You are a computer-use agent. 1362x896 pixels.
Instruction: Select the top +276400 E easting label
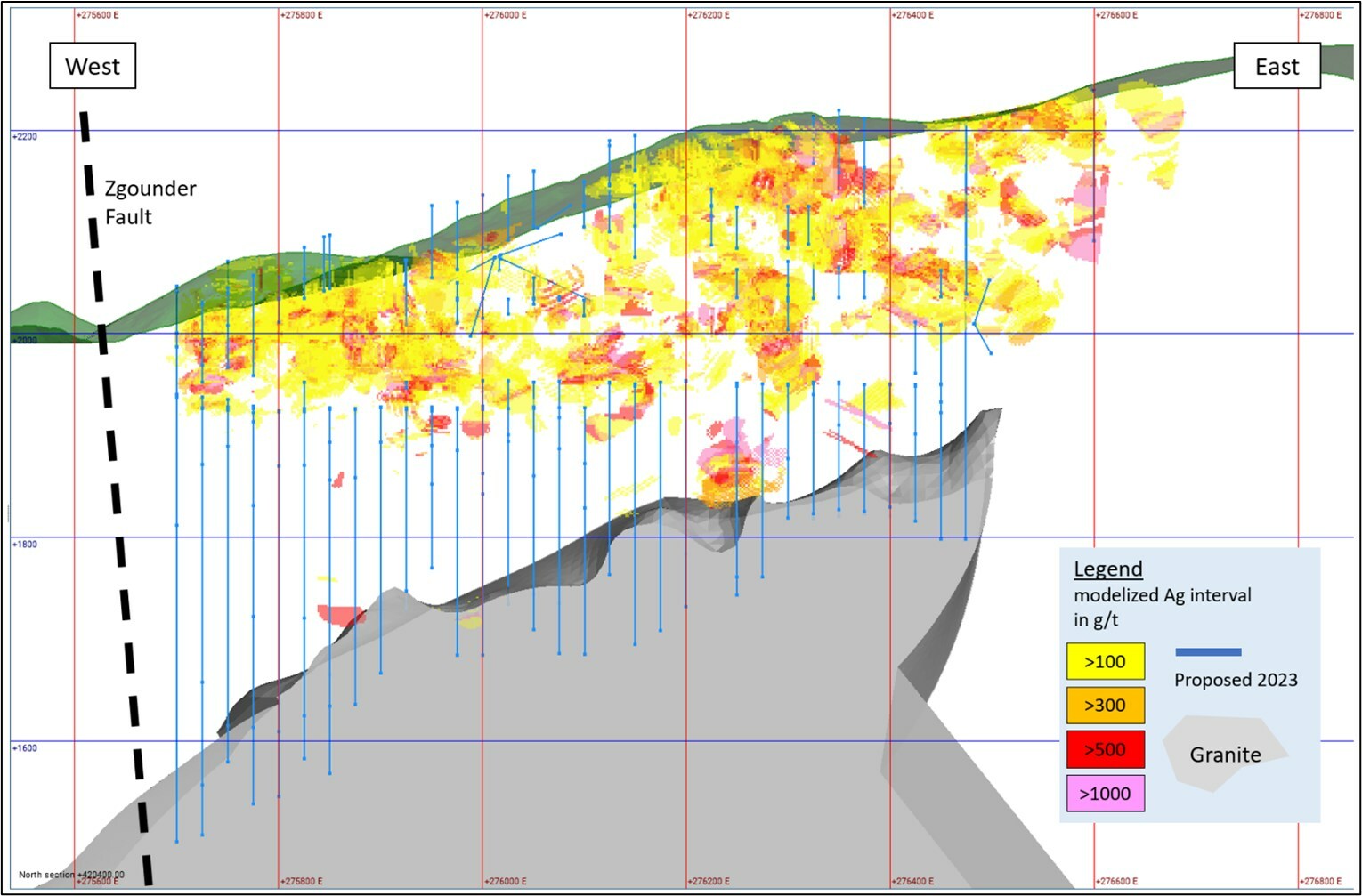tap(913, 15)
